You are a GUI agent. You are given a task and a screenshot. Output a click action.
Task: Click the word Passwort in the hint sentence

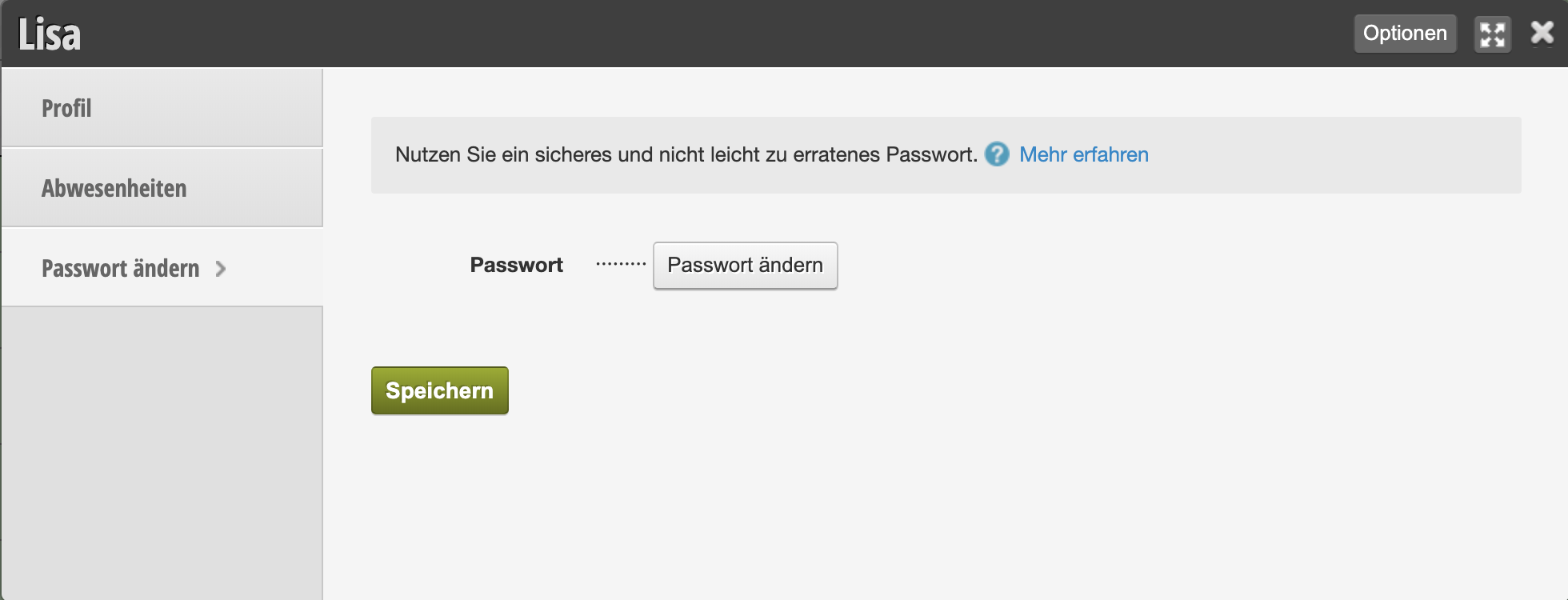pos(930,154)
